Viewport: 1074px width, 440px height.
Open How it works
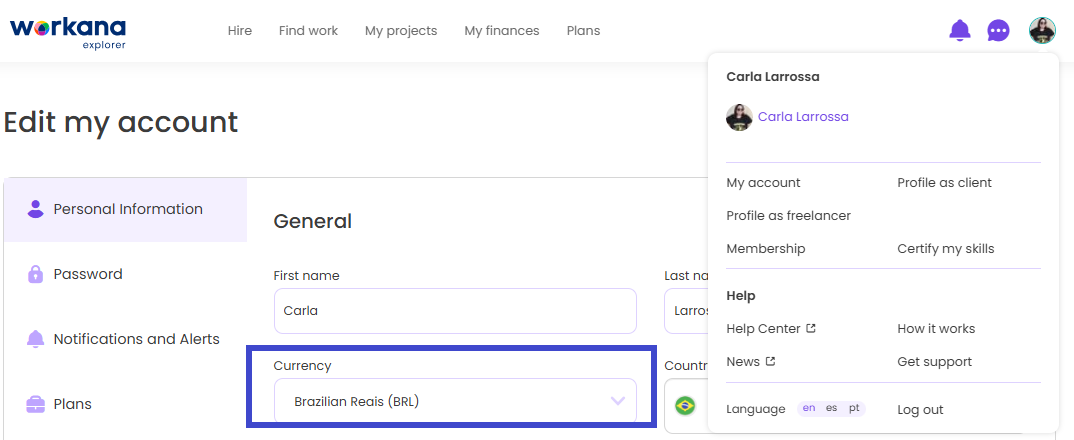tap(936, 328)
